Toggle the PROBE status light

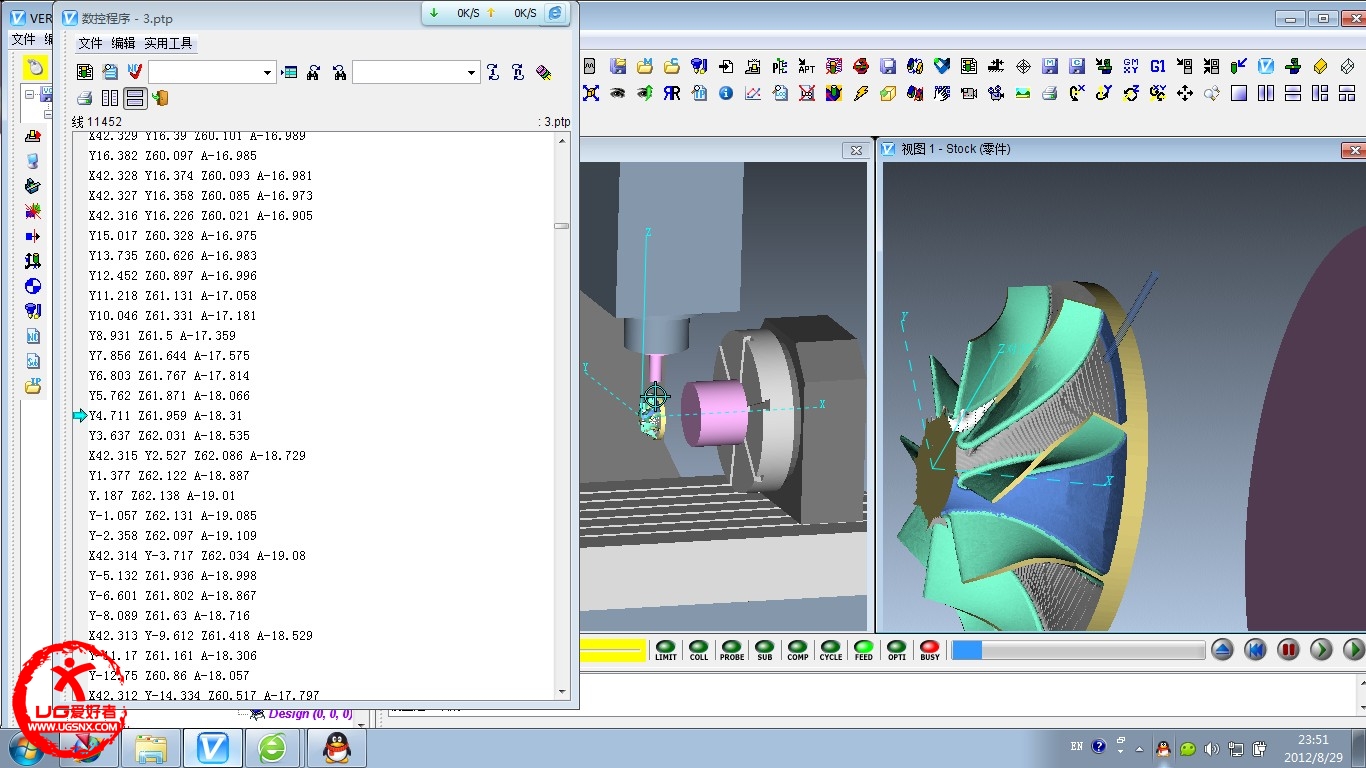731,650
